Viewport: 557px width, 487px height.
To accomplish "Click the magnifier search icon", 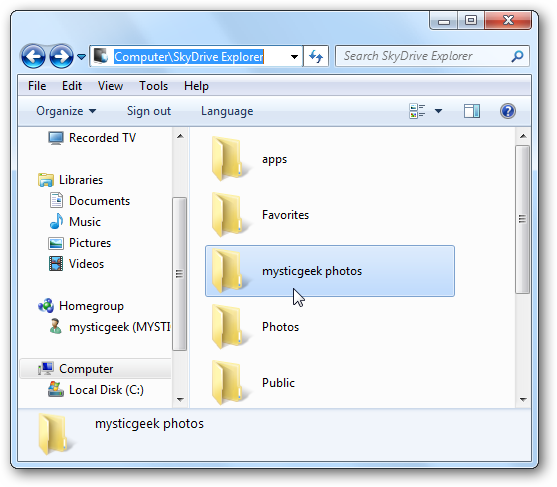I will [517, 56].
